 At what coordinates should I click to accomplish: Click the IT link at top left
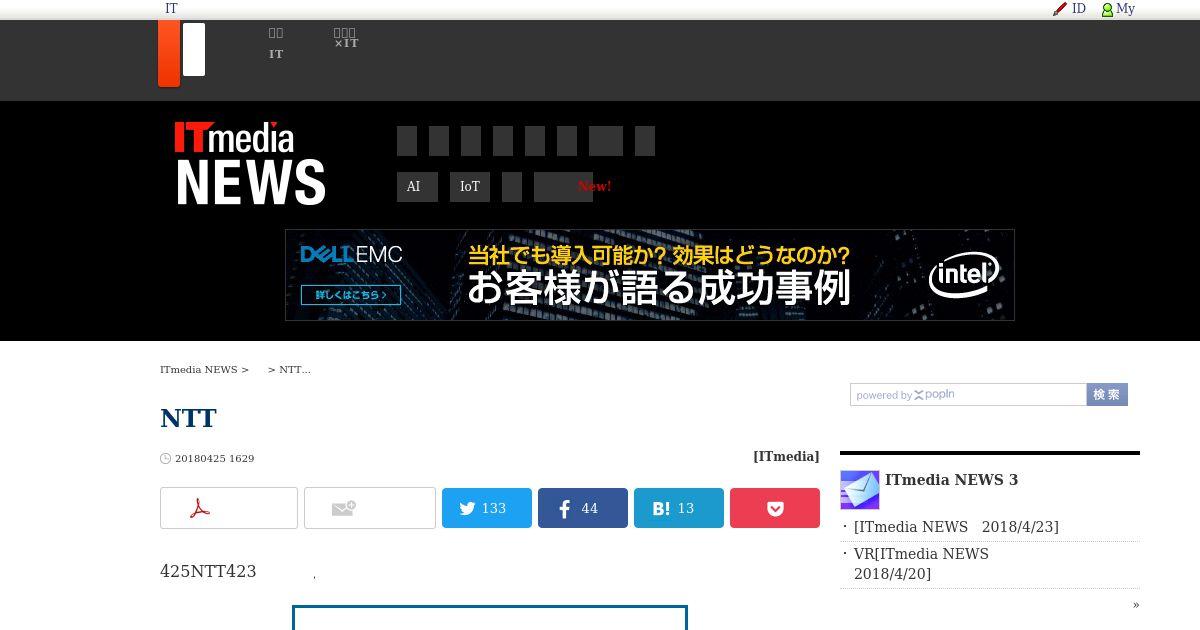tap(171, 9)
